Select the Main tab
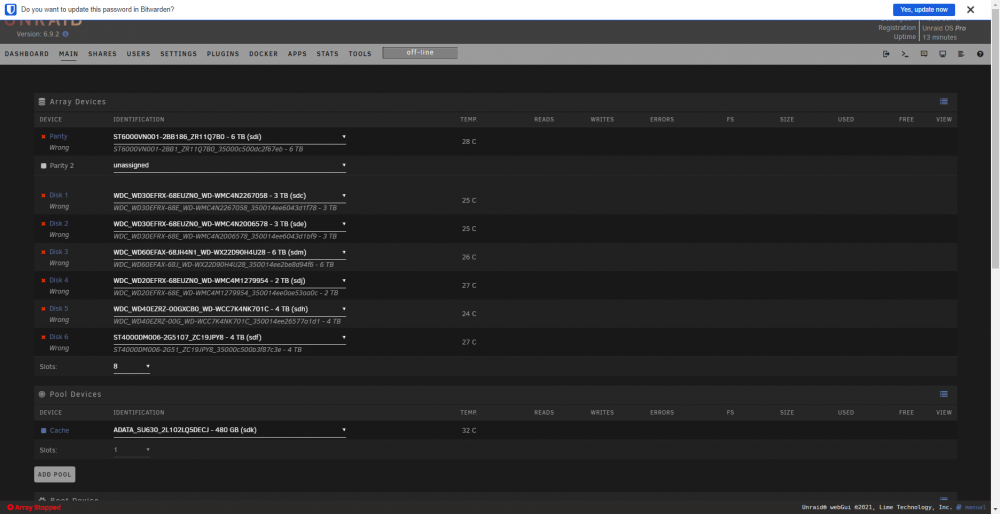This screenshot has height=514, width=1000. click(68, 54)
